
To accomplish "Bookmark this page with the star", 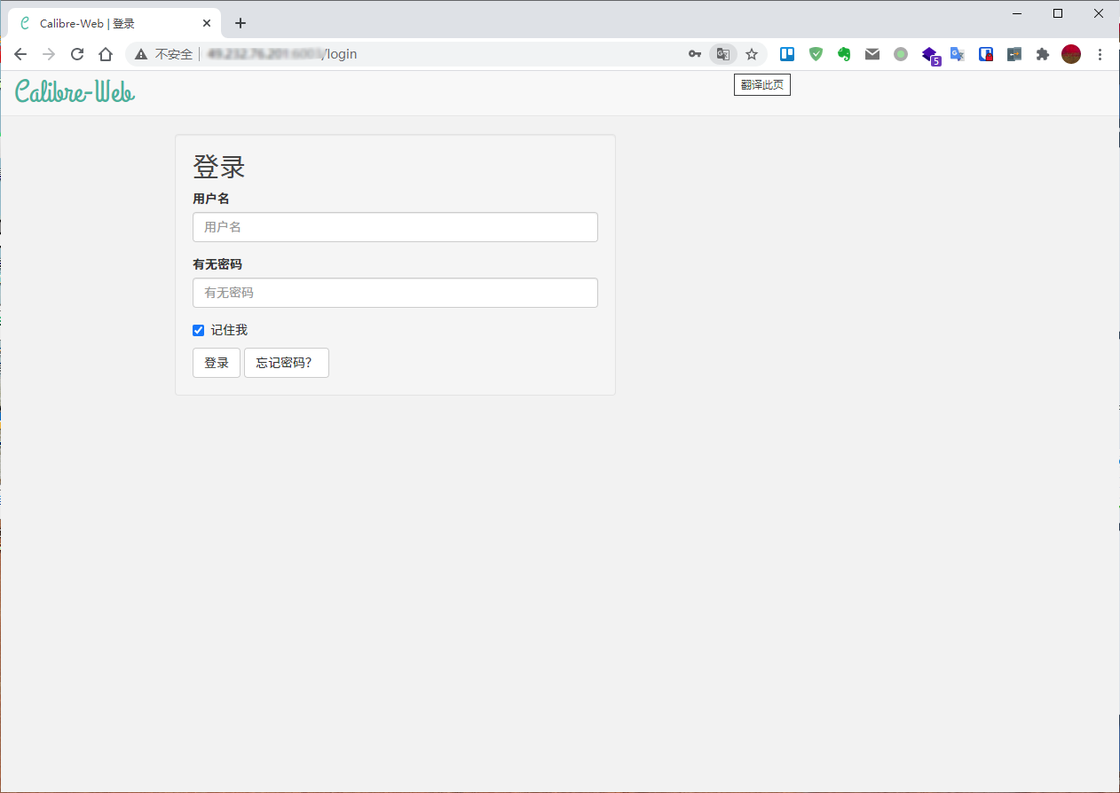I will coord(751,54).
